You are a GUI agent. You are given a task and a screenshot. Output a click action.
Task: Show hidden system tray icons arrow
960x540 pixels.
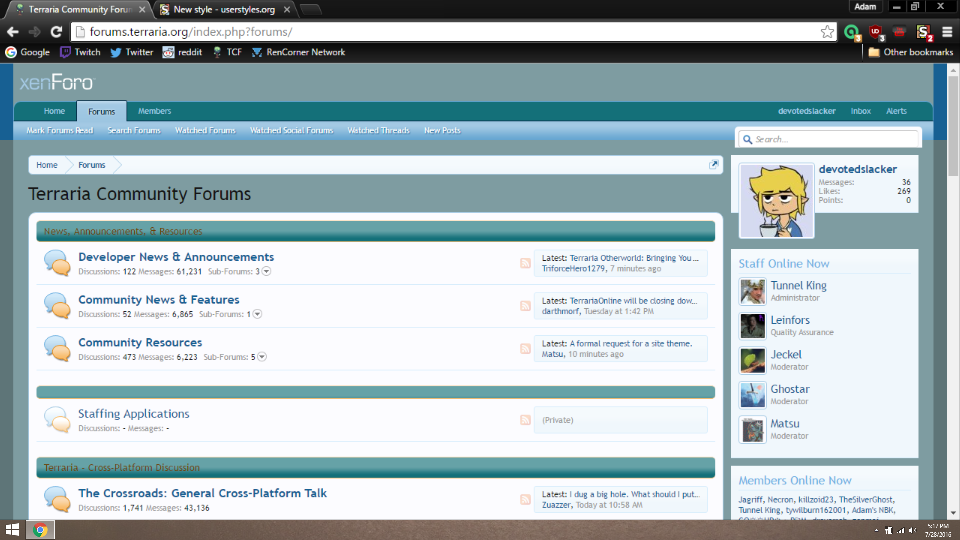[876, 530]
